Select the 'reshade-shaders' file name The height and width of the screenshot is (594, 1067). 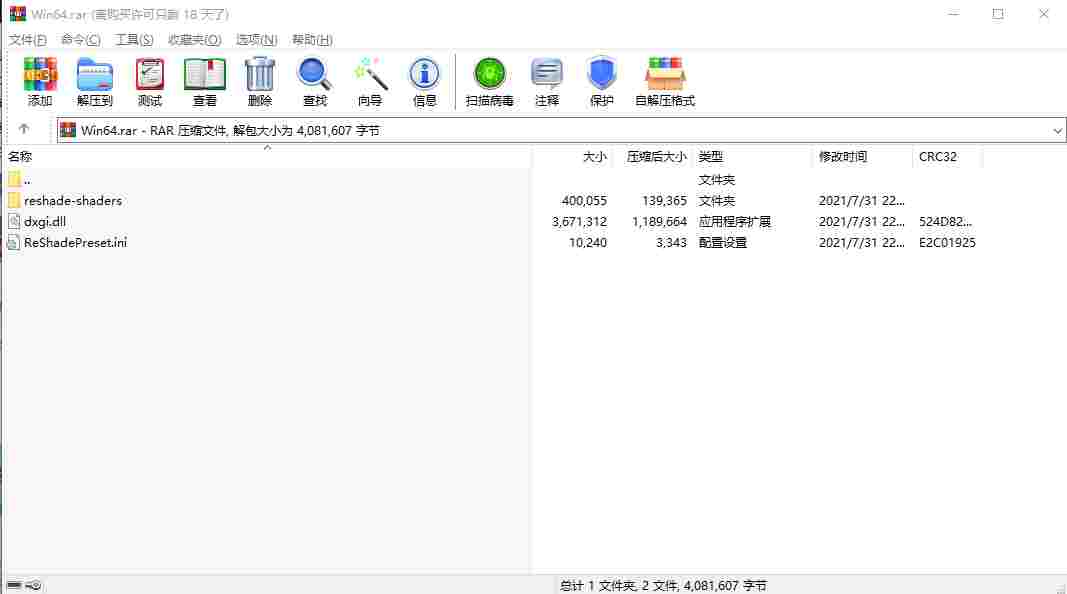point(73,201)
